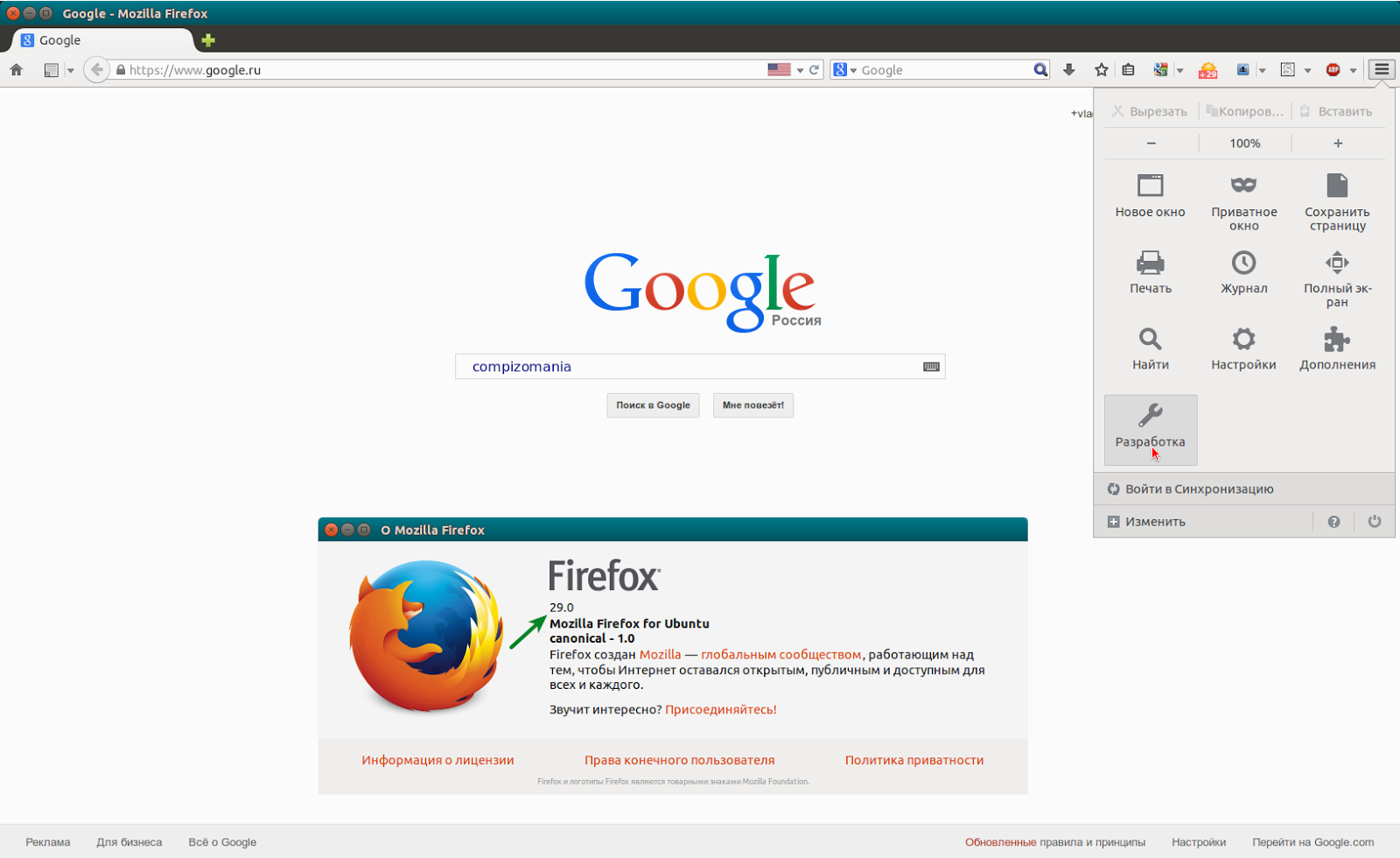Click the padlock site identity icon
The height and width of the screenshot is (858, 1400).
coord(121,70)
